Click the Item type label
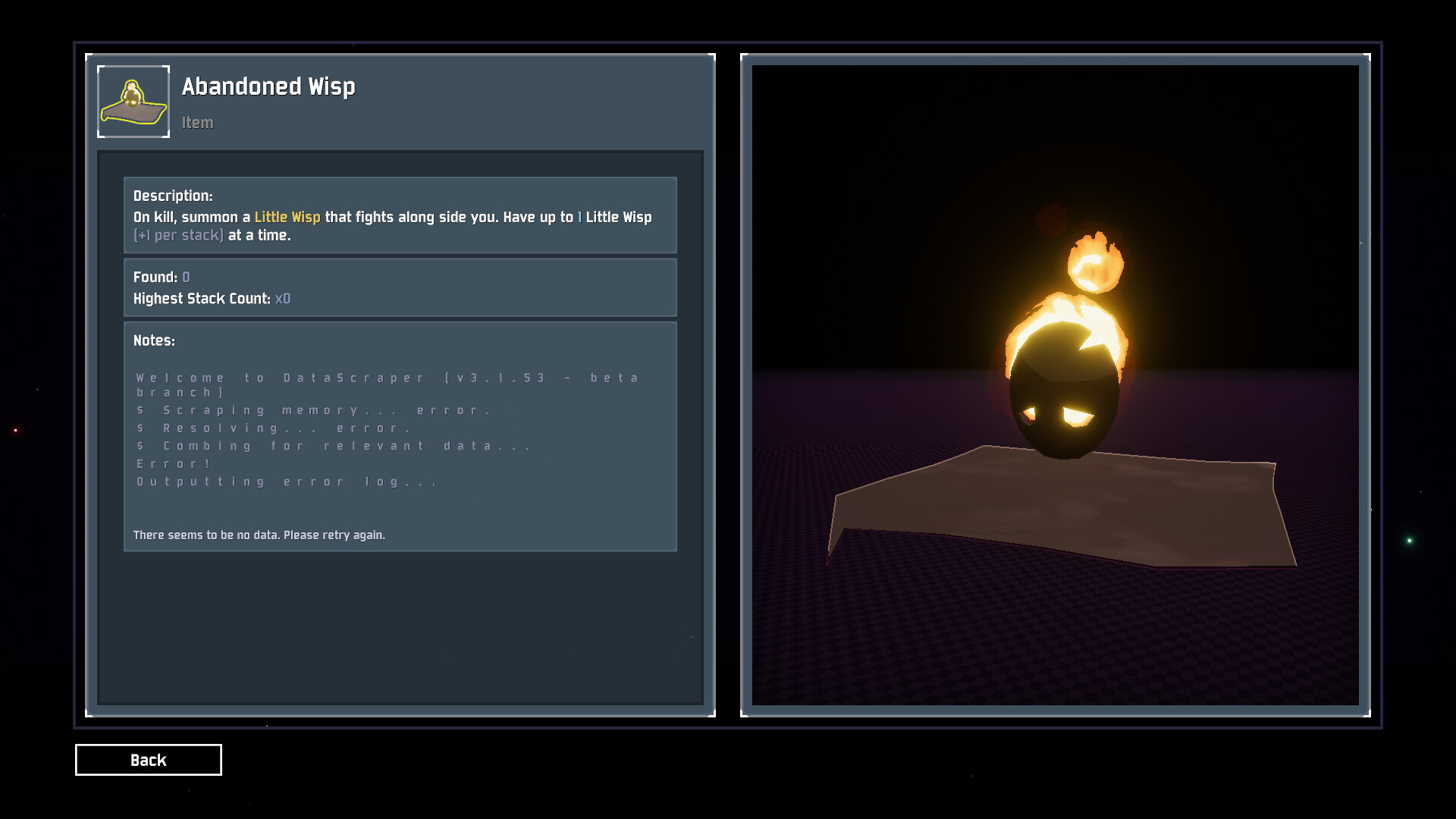The image size is (1456, 819). [197, 123]
